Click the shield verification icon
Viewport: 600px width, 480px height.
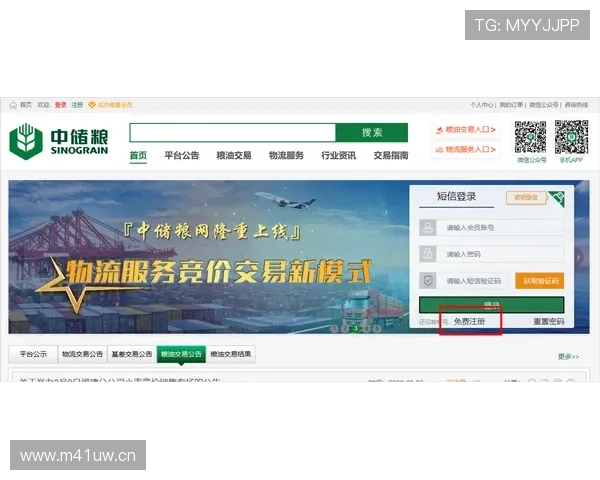428,281
